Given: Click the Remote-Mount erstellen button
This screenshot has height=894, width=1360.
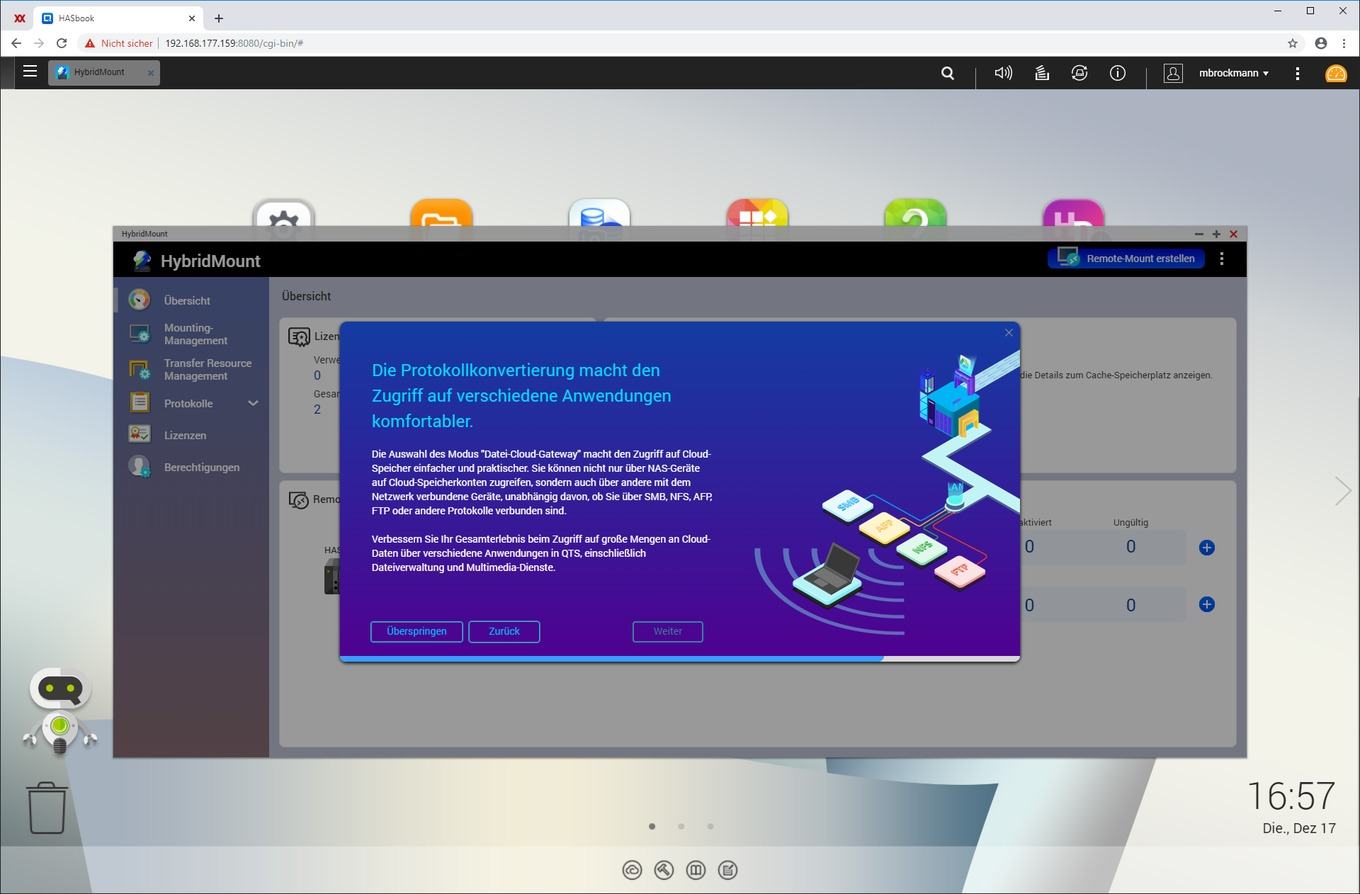Looking at the screenshot, I should tap(1126, 258).
